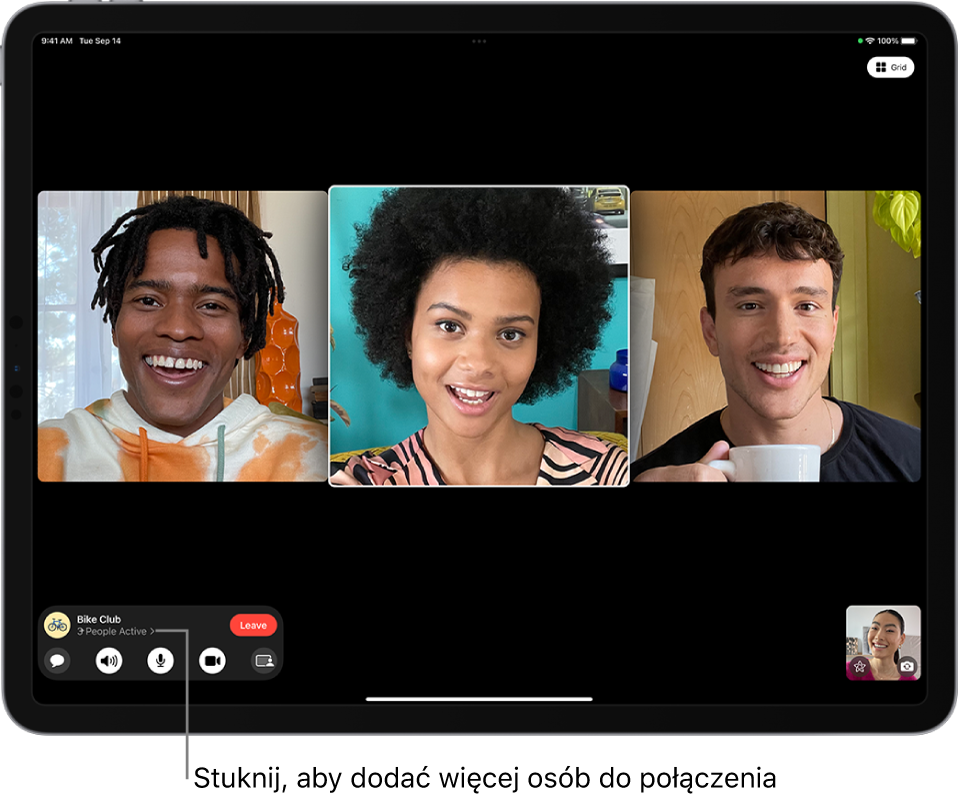
Task: Tap the 9:41 AM clock
Action: tap(57, 41)
